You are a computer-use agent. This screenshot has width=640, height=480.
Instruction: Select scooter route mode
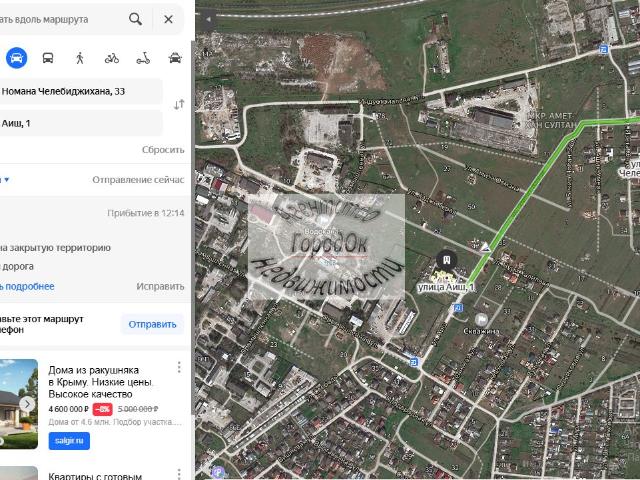click(x=143, y=58)
